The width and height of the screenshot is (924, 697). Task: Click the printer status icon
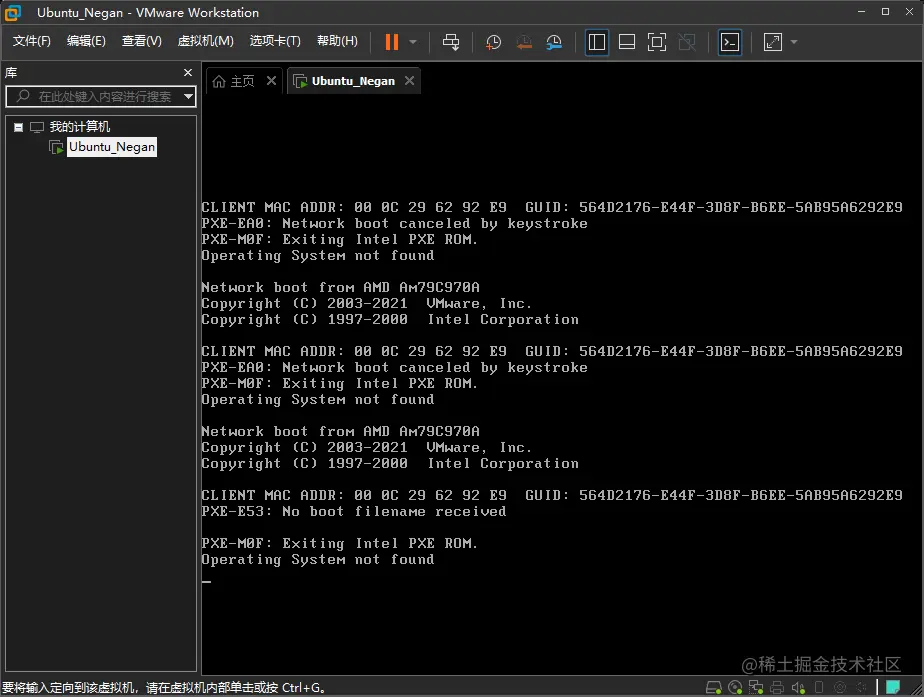tap(777, 687)
